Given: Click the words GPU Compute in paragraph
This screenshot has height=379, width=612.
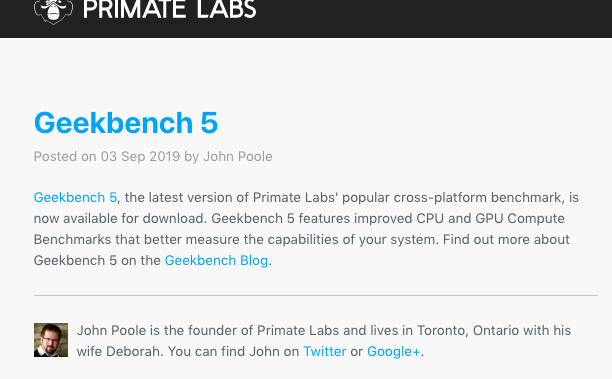Looking at the screenshot, I should pos(520,219).
